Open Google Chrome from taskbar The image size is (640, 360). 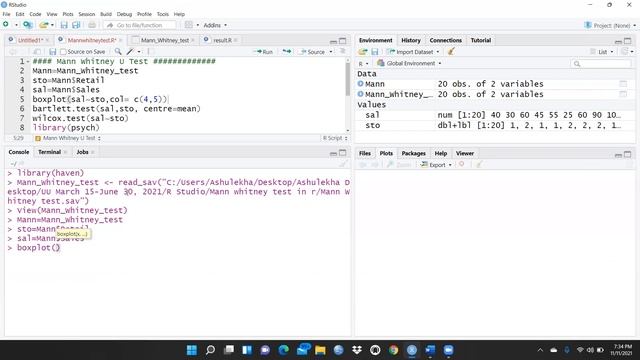click(x=393, y=350)
